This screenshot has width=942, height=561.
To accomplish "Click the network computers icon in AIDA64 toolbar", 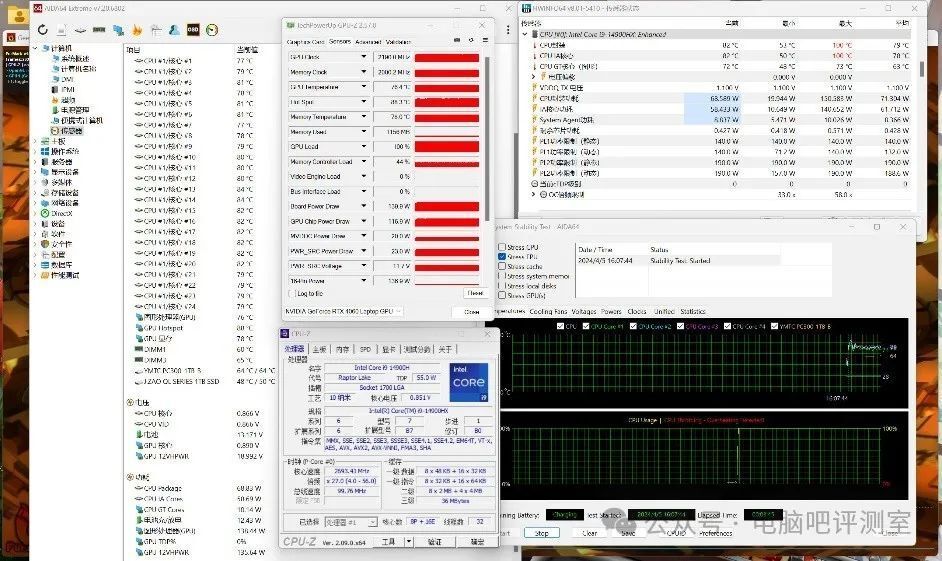I will click(x=118, y=29).
